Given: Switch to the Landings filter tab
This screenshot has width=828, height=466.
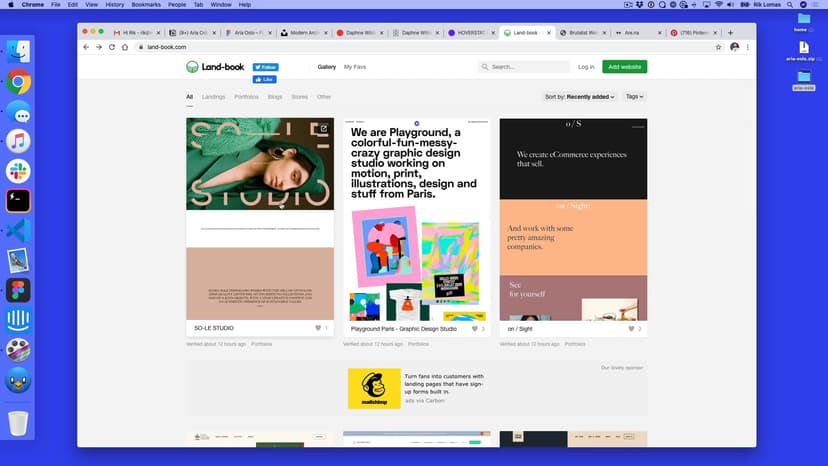Looking at the screenshot, I should point(213,97).
